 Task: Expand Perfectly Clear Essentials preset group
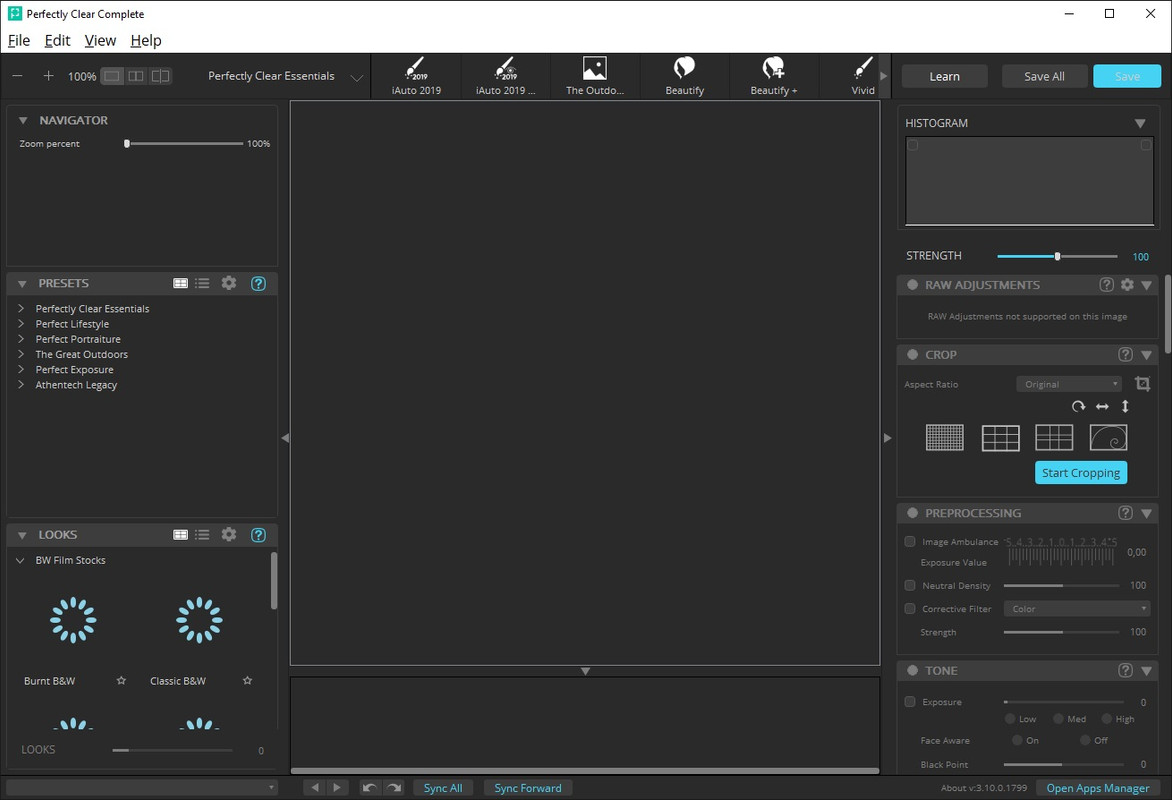tap(21, 308)
